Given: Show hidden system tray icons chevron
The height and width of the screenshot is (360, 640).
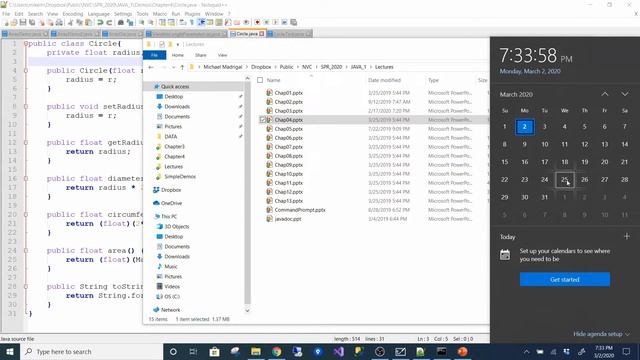Looking at the screenshot, I should tap(527, 351).
